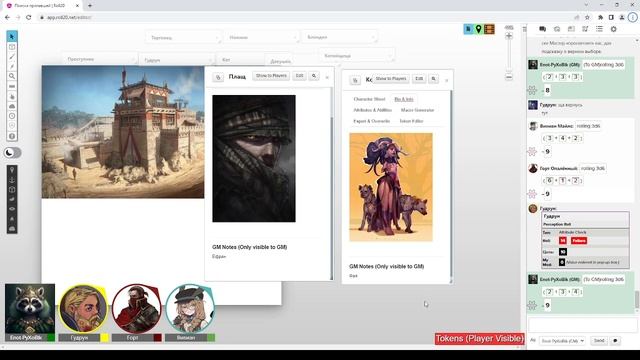640x360 pixels.
Task: Close the Плащ dialog
Action: [x=327, y=78]
